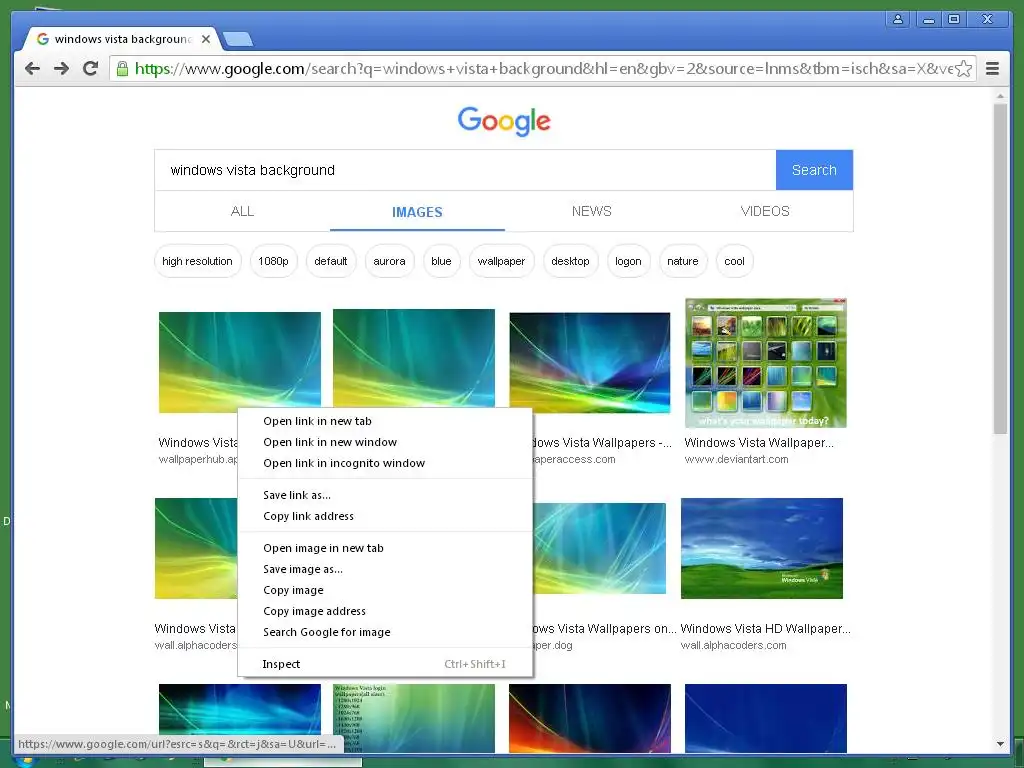Open the aurora thumbnail above the context menu
The image size is (1024, 768).
tap(414, 358)
